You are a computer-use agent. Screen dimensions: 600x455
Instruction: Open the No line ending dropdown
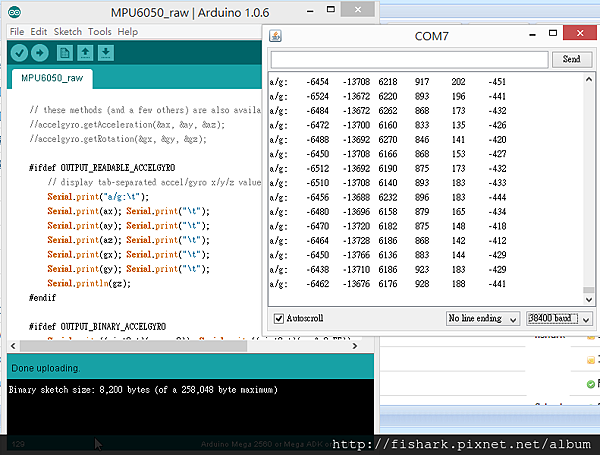click(482, 318)
